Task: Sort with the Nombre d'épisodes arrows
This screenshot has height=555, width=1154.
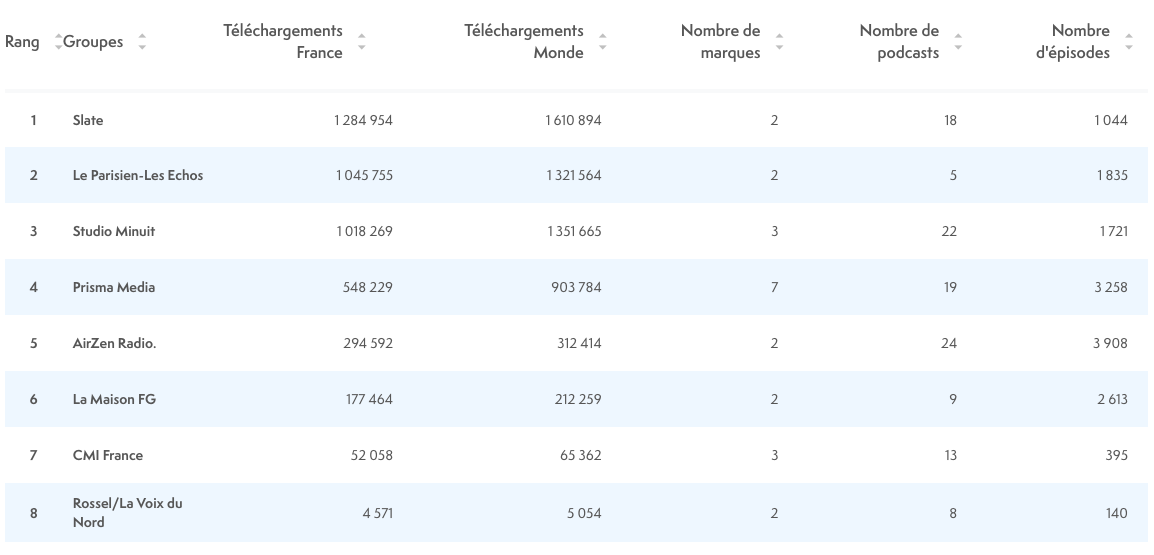Action: pos(1129,42)
